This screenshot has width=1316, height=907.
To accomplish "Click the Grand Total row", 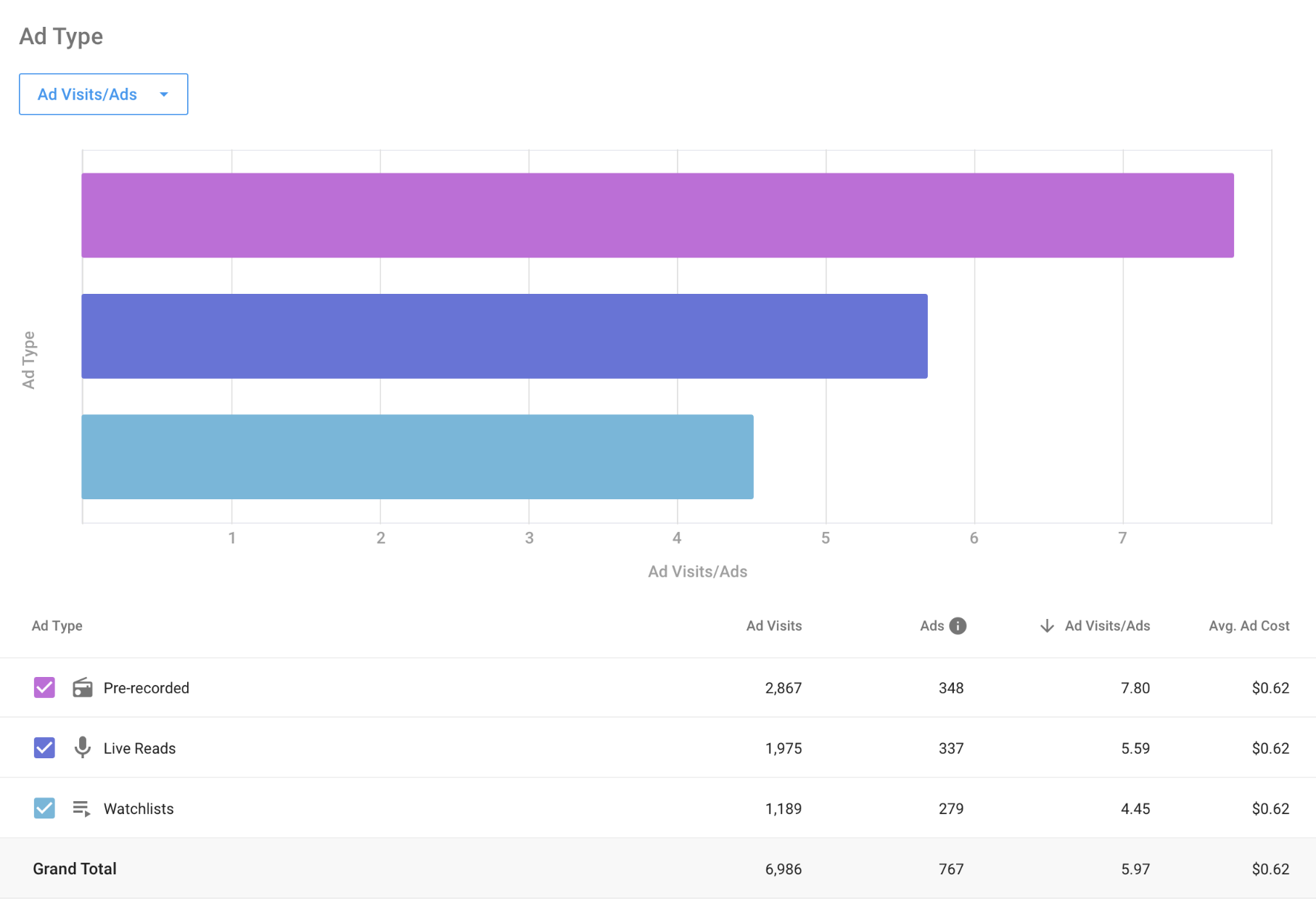I will [658, 869].
